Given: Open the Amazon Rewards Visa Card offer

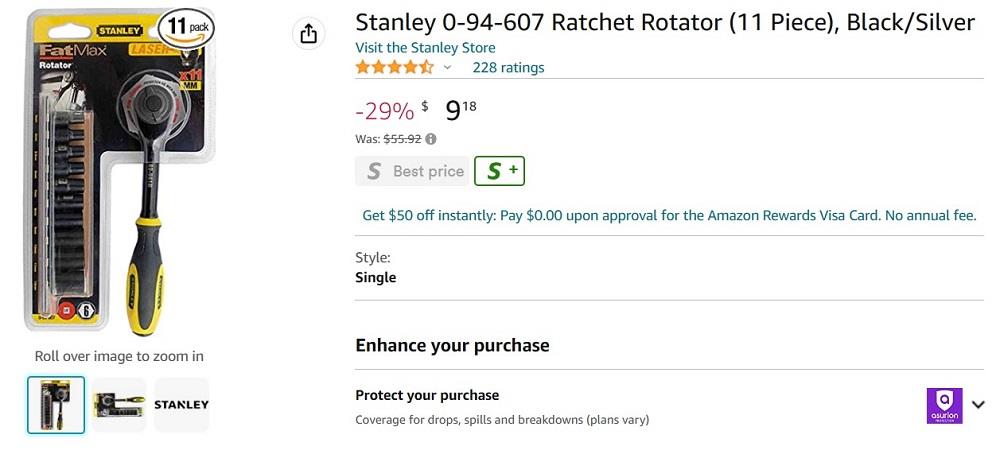Looking at the screenshot, I should (669, 215).
